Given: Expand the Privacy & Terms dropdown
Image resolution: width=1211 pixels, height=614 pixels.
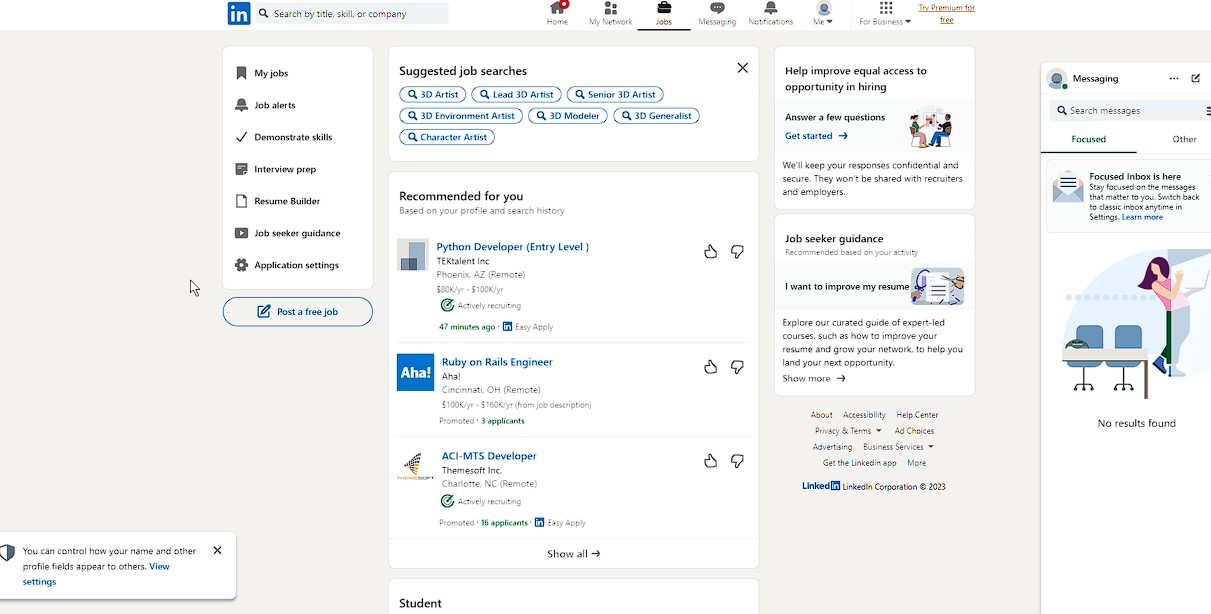Looking at the screenshot, I should click(x=848, y=431).
